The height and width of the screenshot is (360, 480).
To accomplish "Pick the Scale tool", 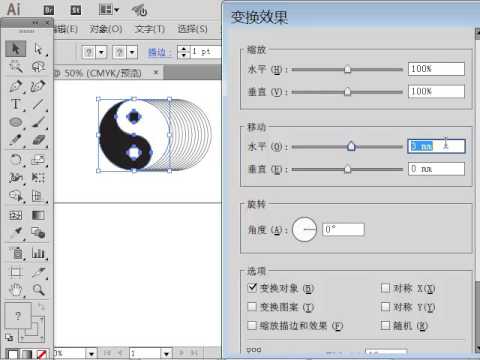I will point(38,160).
